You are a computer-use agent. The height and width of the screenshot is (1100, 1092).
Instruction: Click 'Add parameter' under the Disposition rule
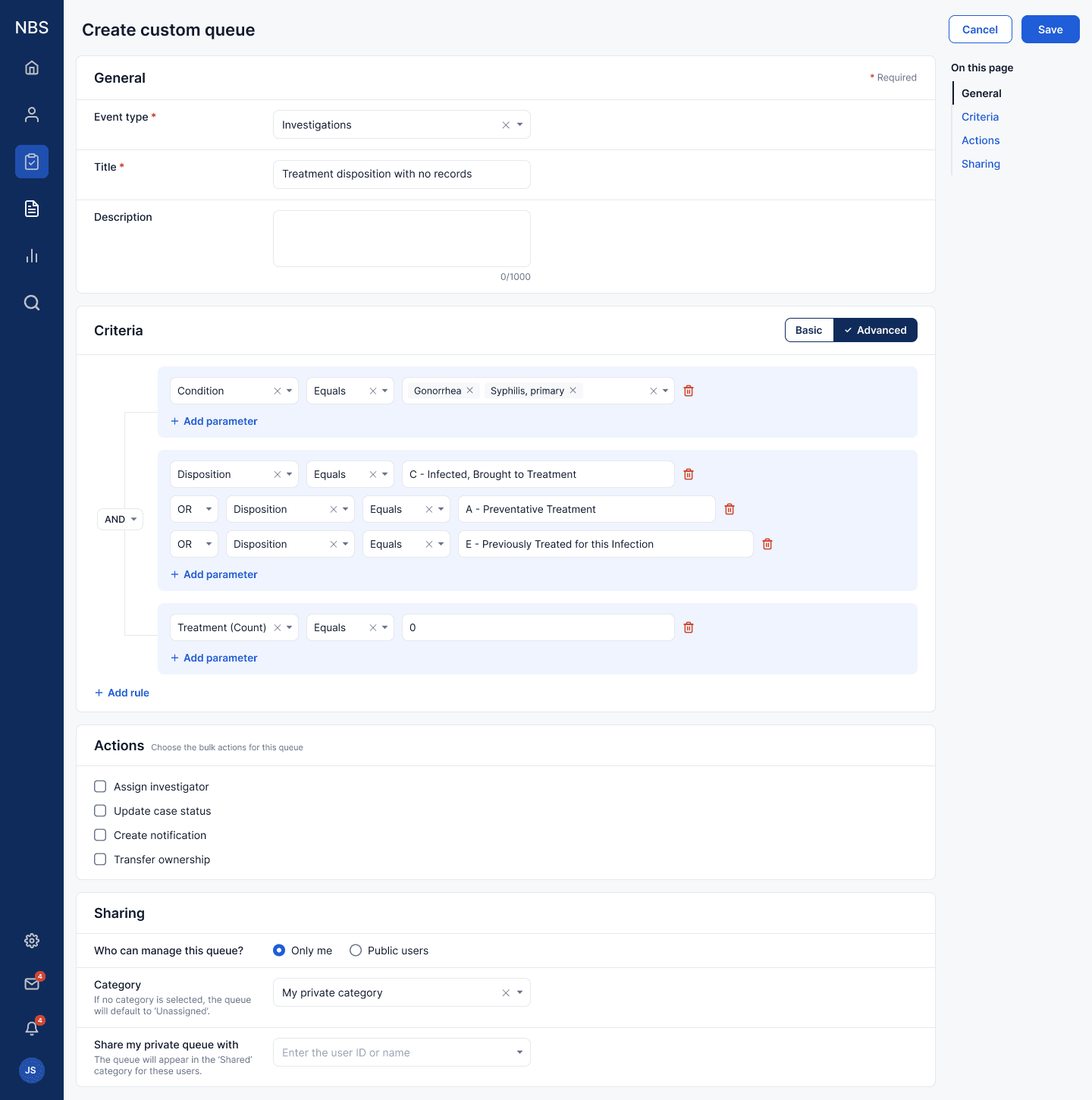214,574
